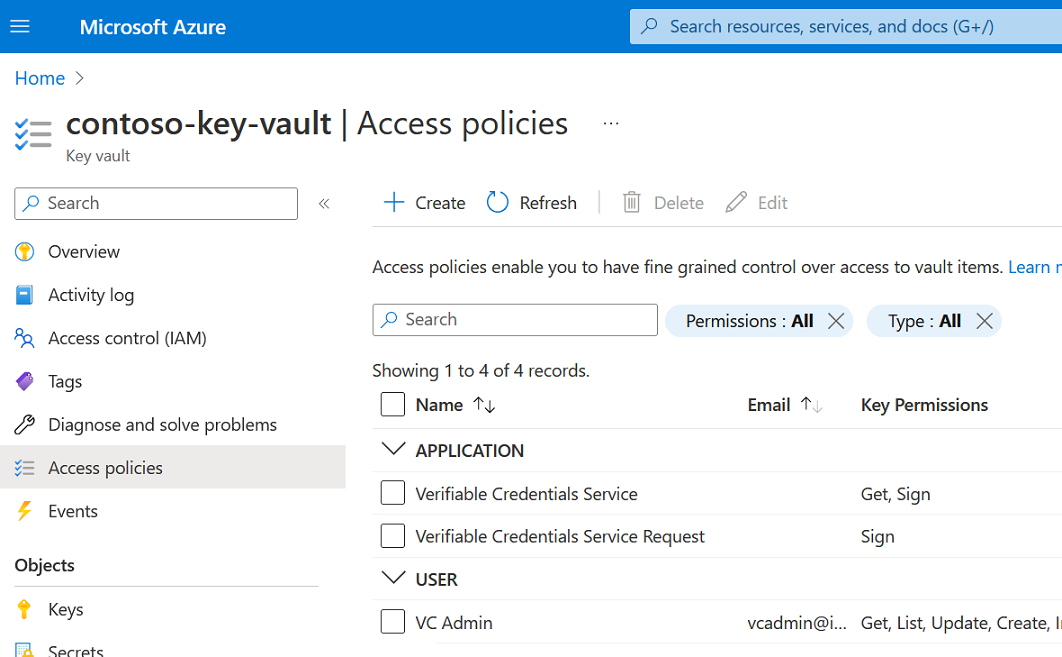Open the hamburger portal menu

tap(20, 26)
